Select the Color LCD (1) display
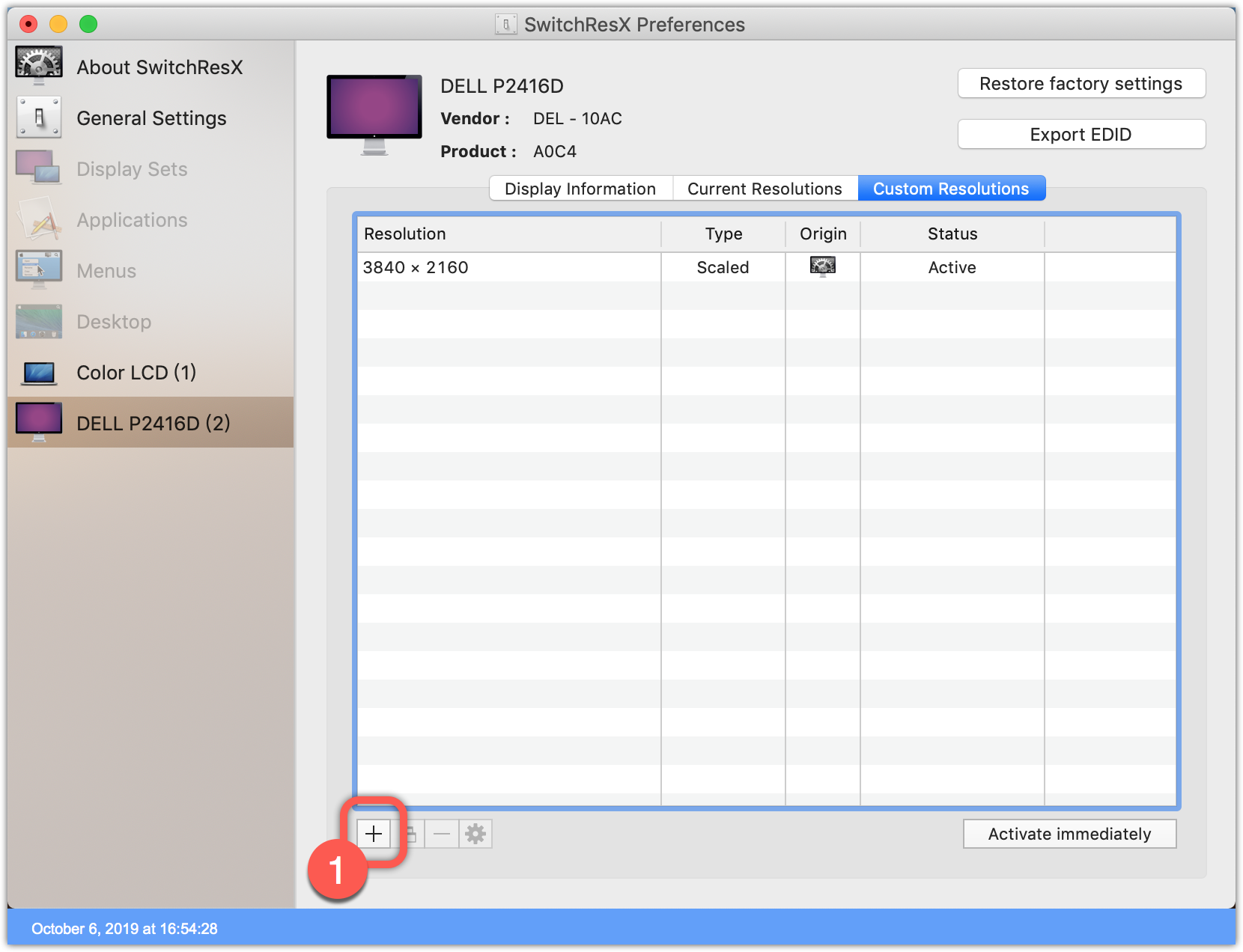Viewport: 1243px width, 952px height. tap(151, 373)
